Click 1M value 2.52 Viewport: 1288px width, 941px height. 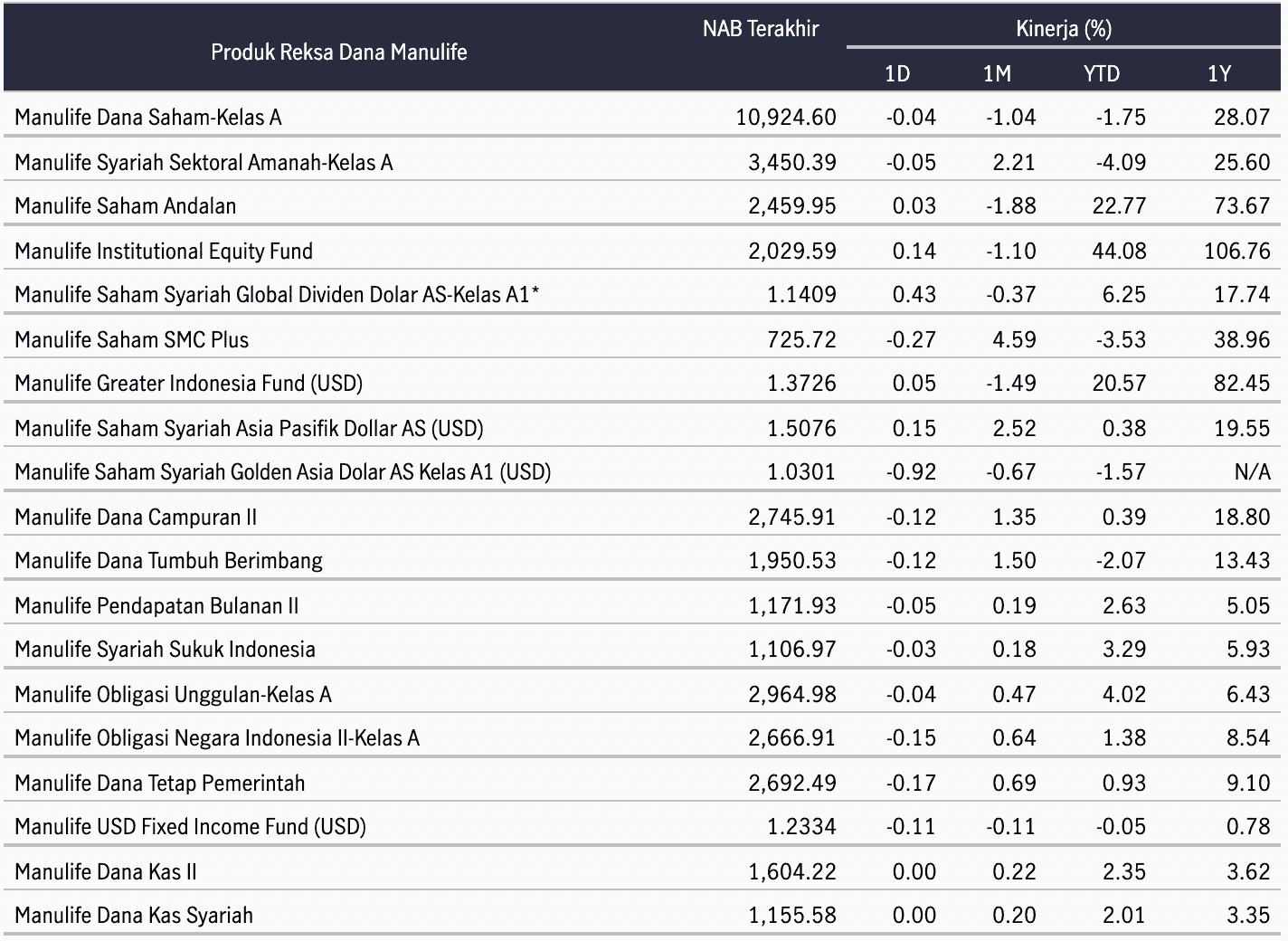1014,428
